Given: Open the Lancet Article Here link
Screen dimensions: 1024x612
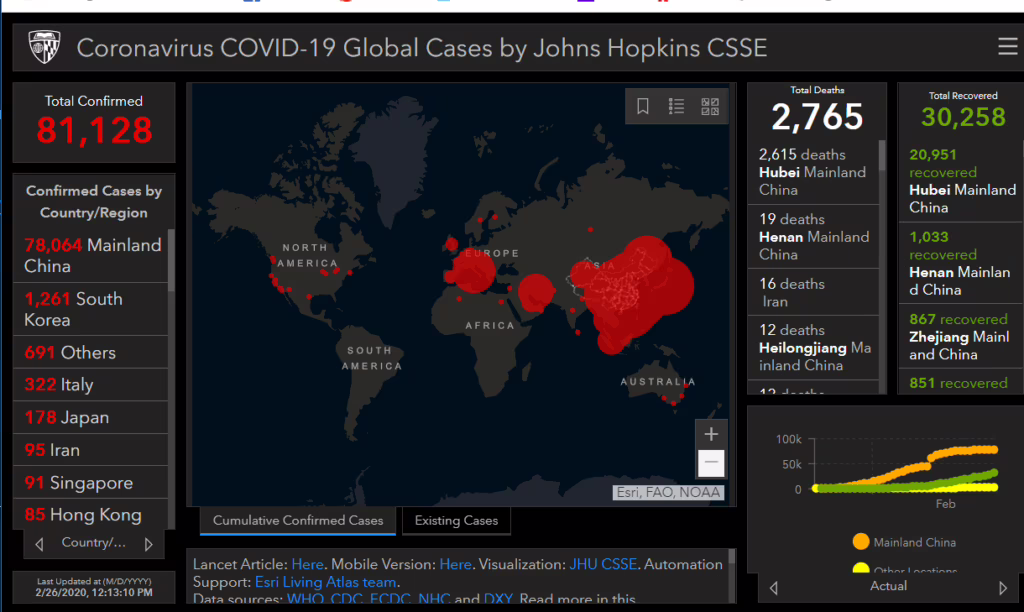Looking at the screenshot, I should point(307,564).
